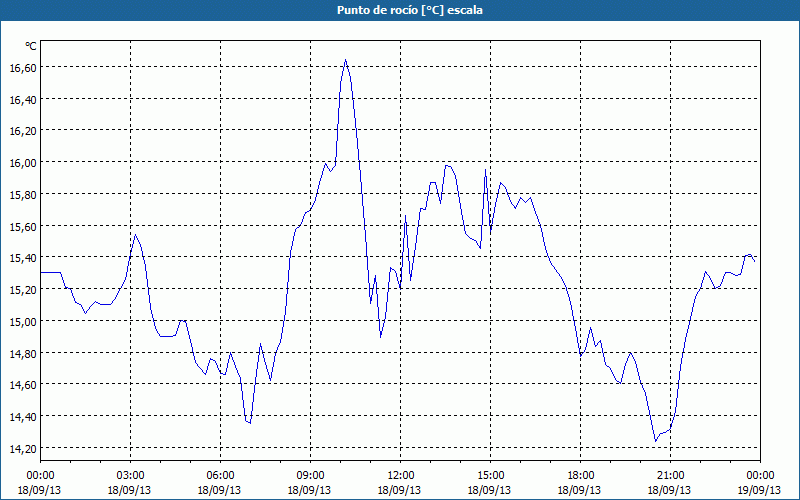Click the 19/09/13 date label
Image resolution: width=800 pixels, height=500 pixels.
(759, 490)
